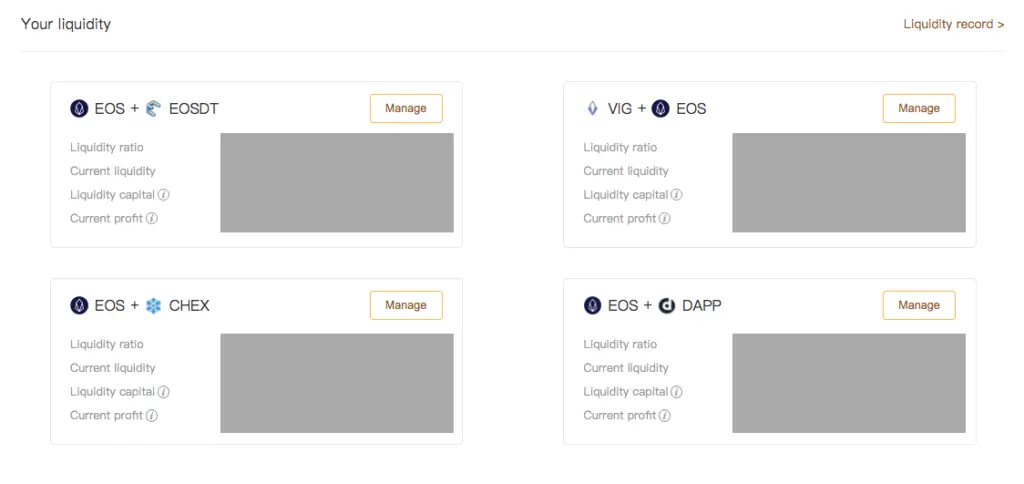Click EOS icon in EOS + EOSDT card

[x=79, y=108]
